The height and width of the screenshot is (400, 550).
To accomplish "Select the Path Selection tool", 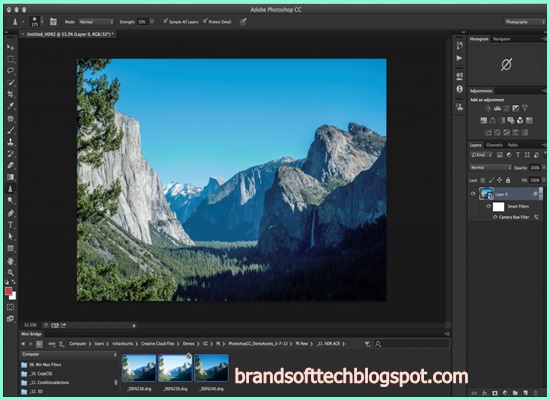I will tap(11, 236).
